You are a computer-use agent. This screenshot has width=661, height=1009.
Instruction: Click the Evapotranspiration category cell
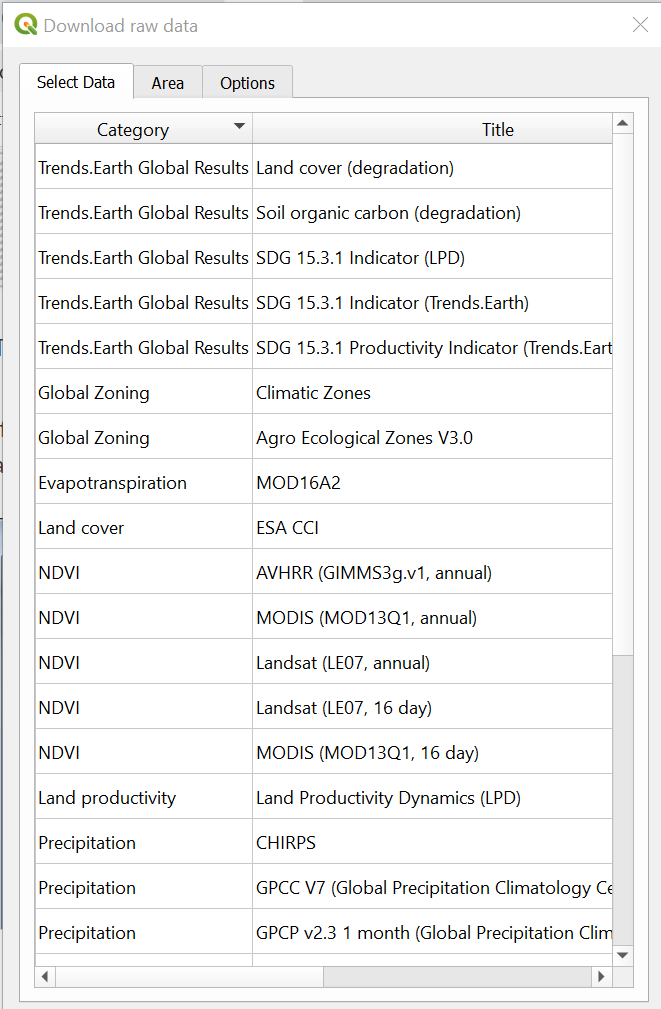[144, 483]
